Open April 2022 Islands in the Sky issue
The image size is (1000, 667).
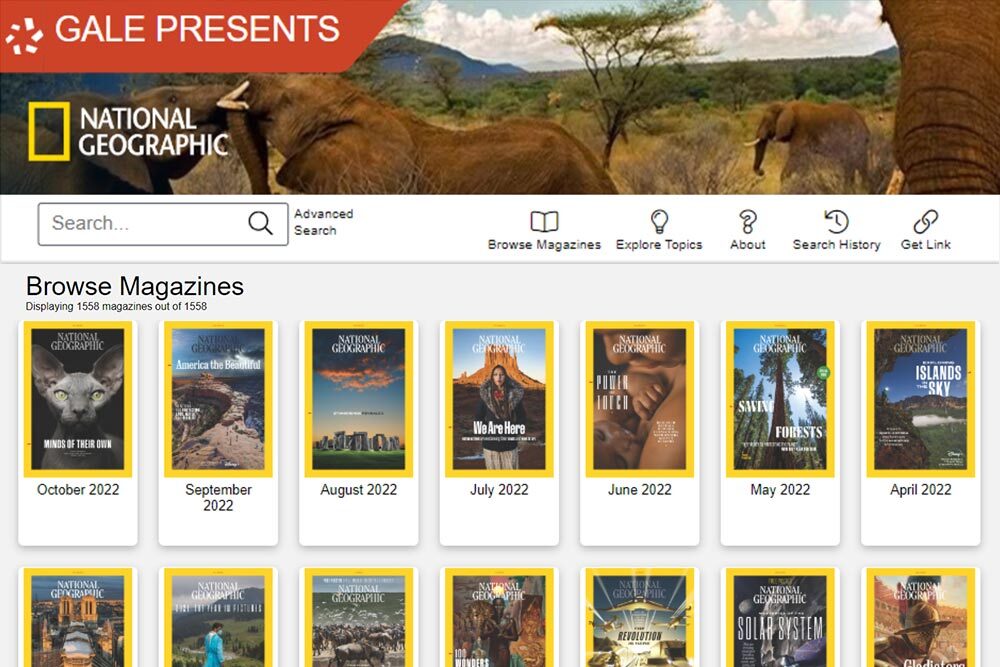[920, 399]
